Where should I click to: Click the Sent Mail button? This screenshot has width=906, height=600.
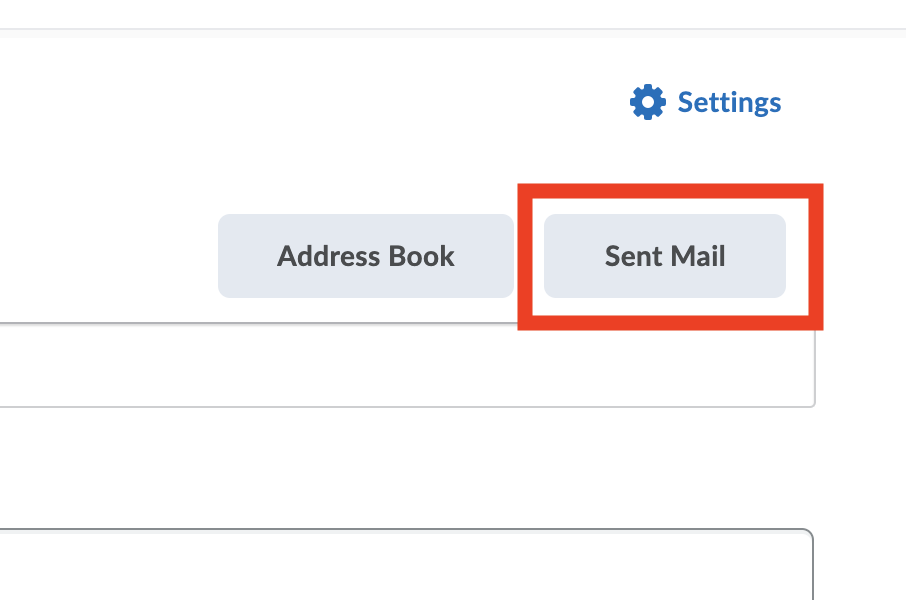(665, 256)
